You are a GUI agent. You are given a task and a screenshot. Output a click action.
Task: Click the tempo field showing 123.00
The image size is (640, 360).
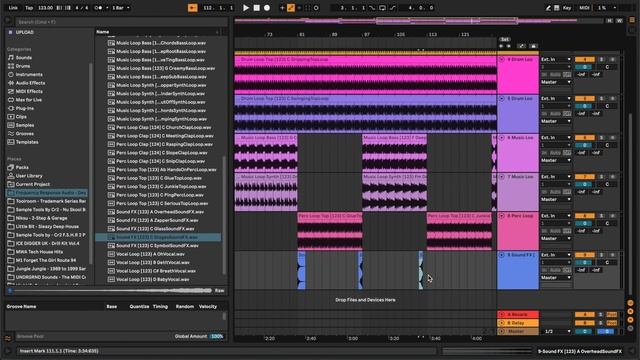pyautogui.click(x=45, y=8)
